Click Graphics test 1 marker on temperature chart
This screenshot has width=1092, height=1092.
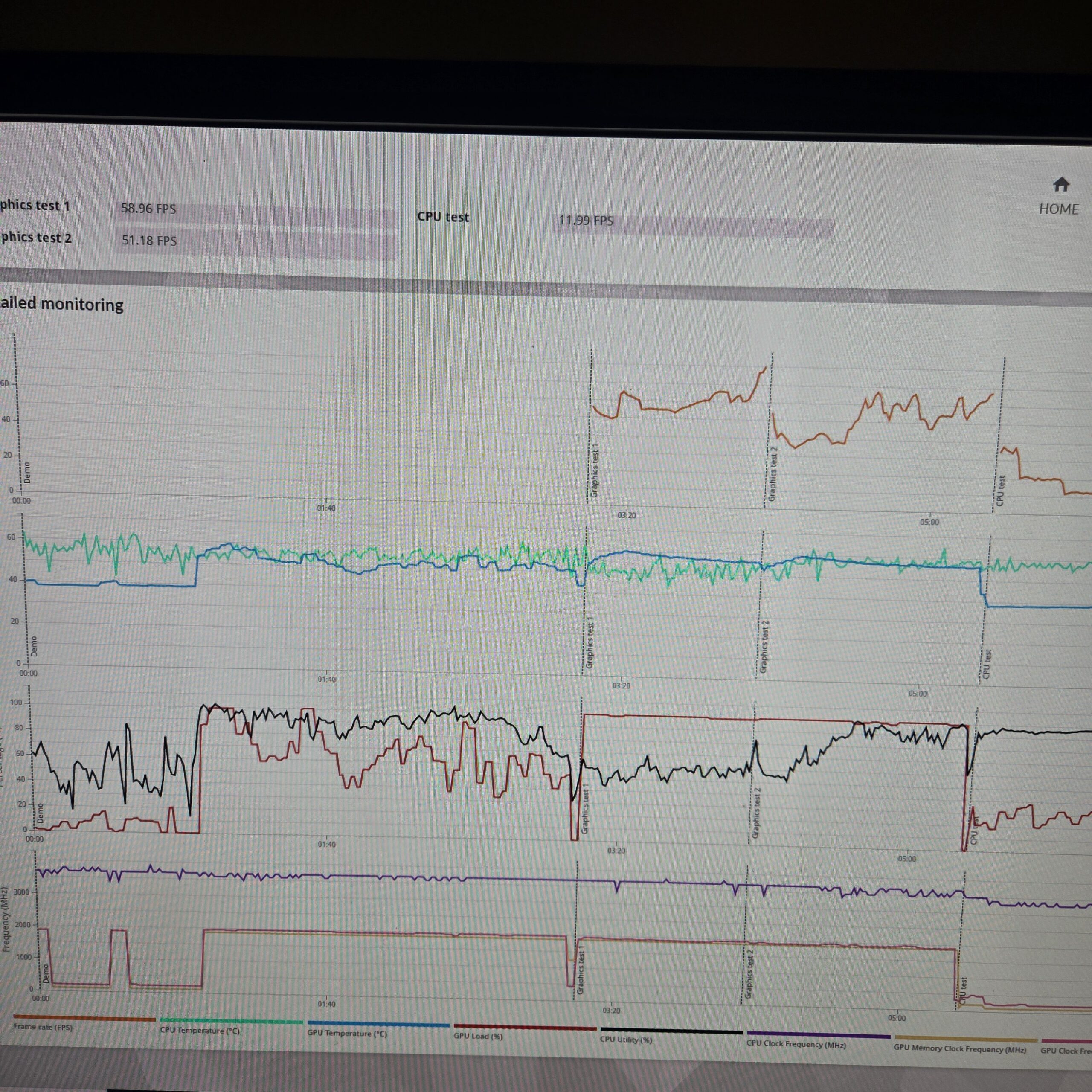(589, 643)
